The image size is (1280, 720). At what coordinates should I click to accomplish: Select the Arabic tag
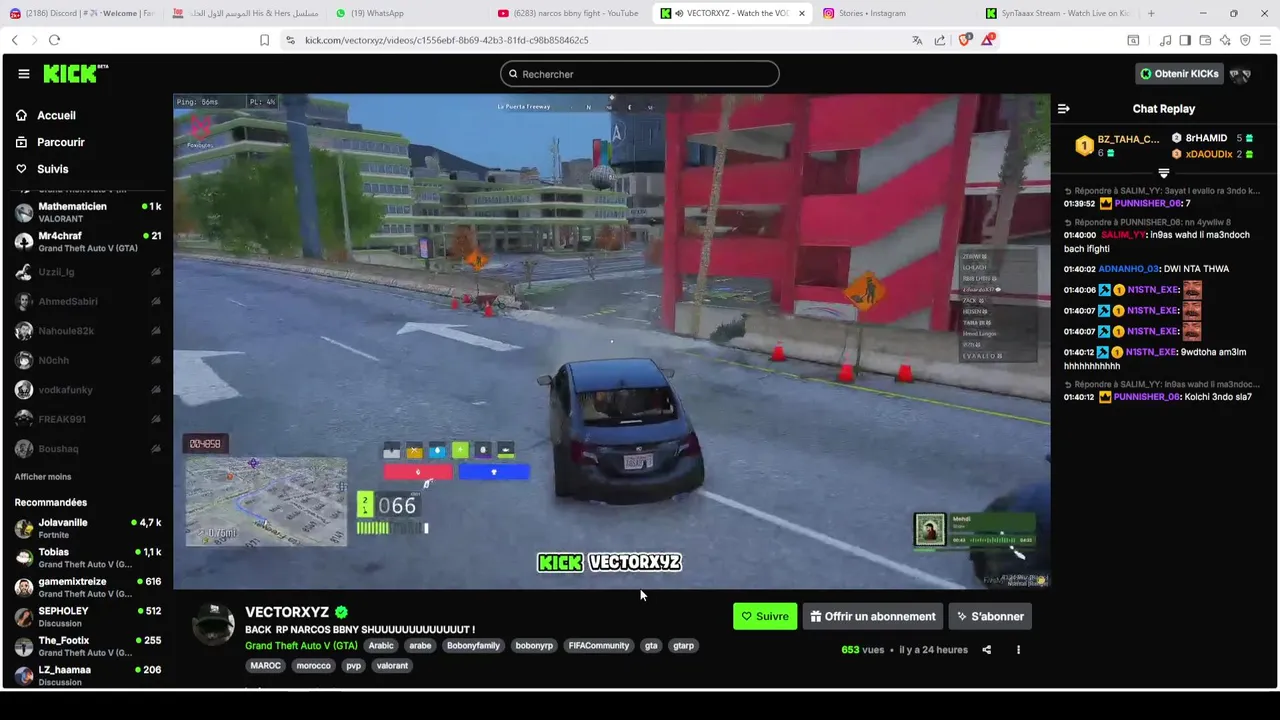(x=381, y=646)
